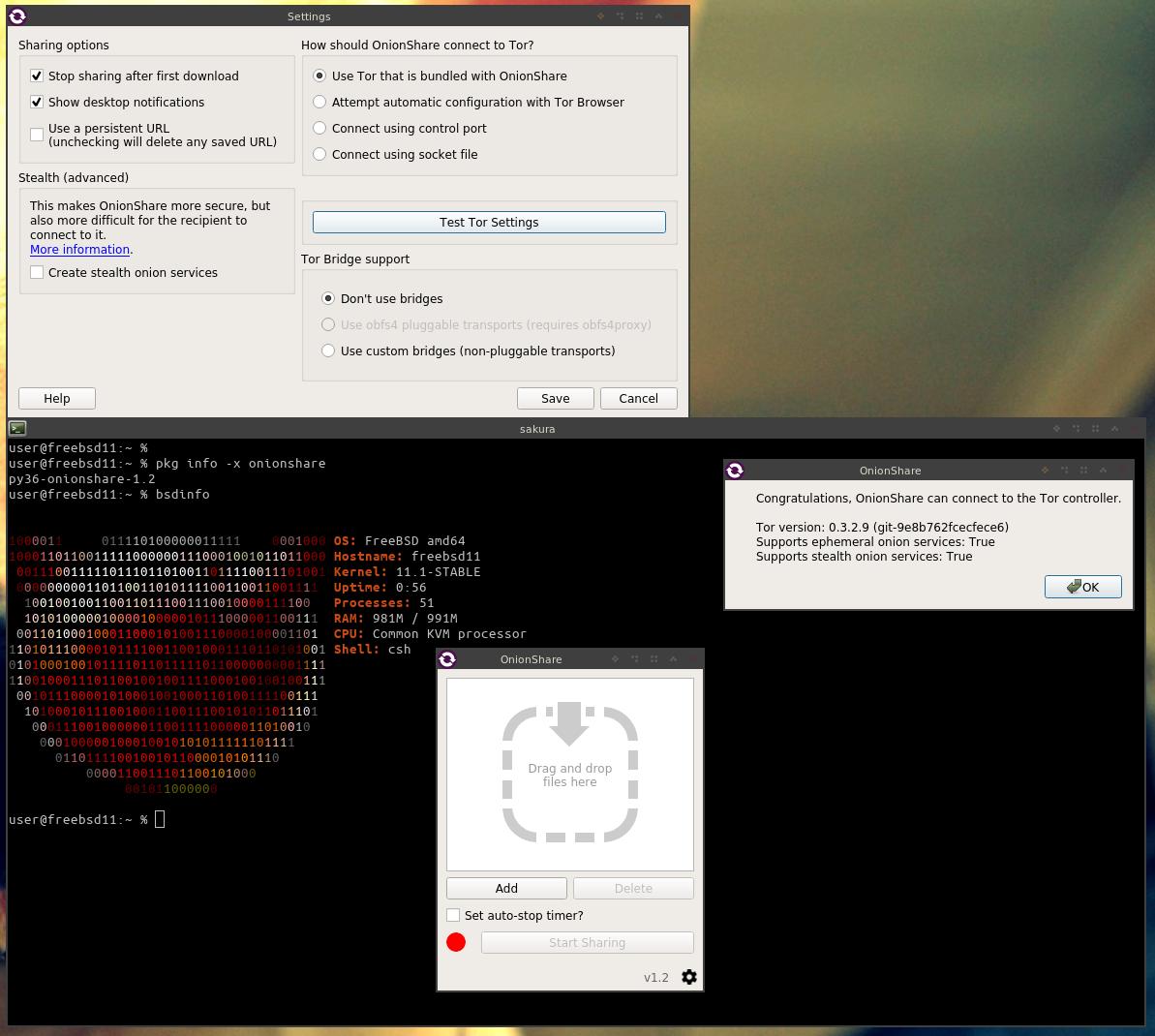Click the red server status indicator

pyautogui.click(x=456, y=942)
